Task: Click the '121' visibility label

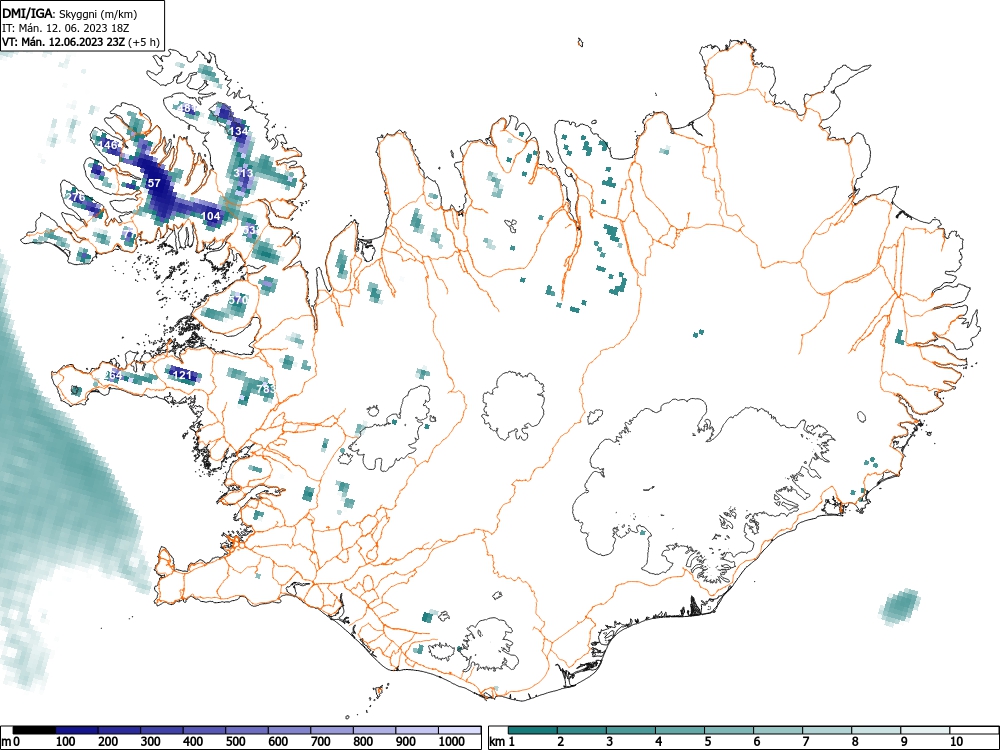Action: click(x=182, y=375)
